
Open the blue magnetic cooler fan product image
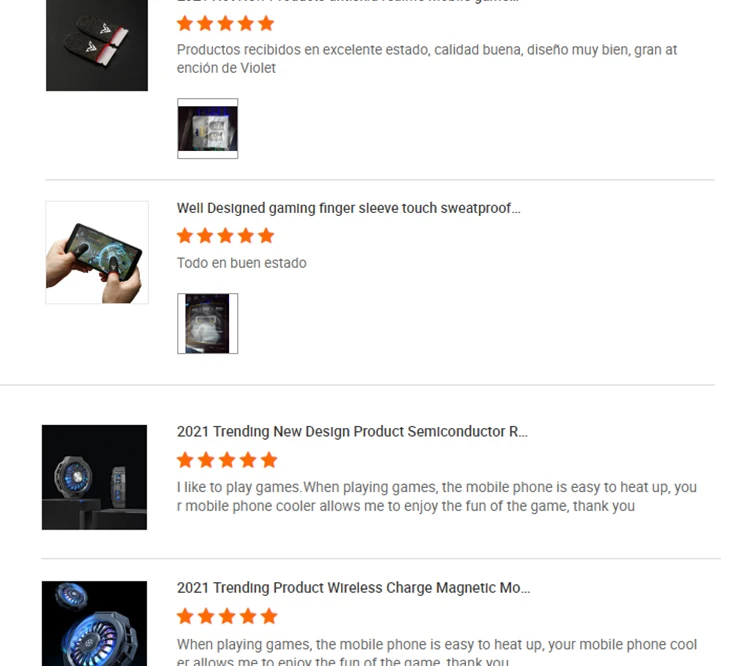[94, 623]
